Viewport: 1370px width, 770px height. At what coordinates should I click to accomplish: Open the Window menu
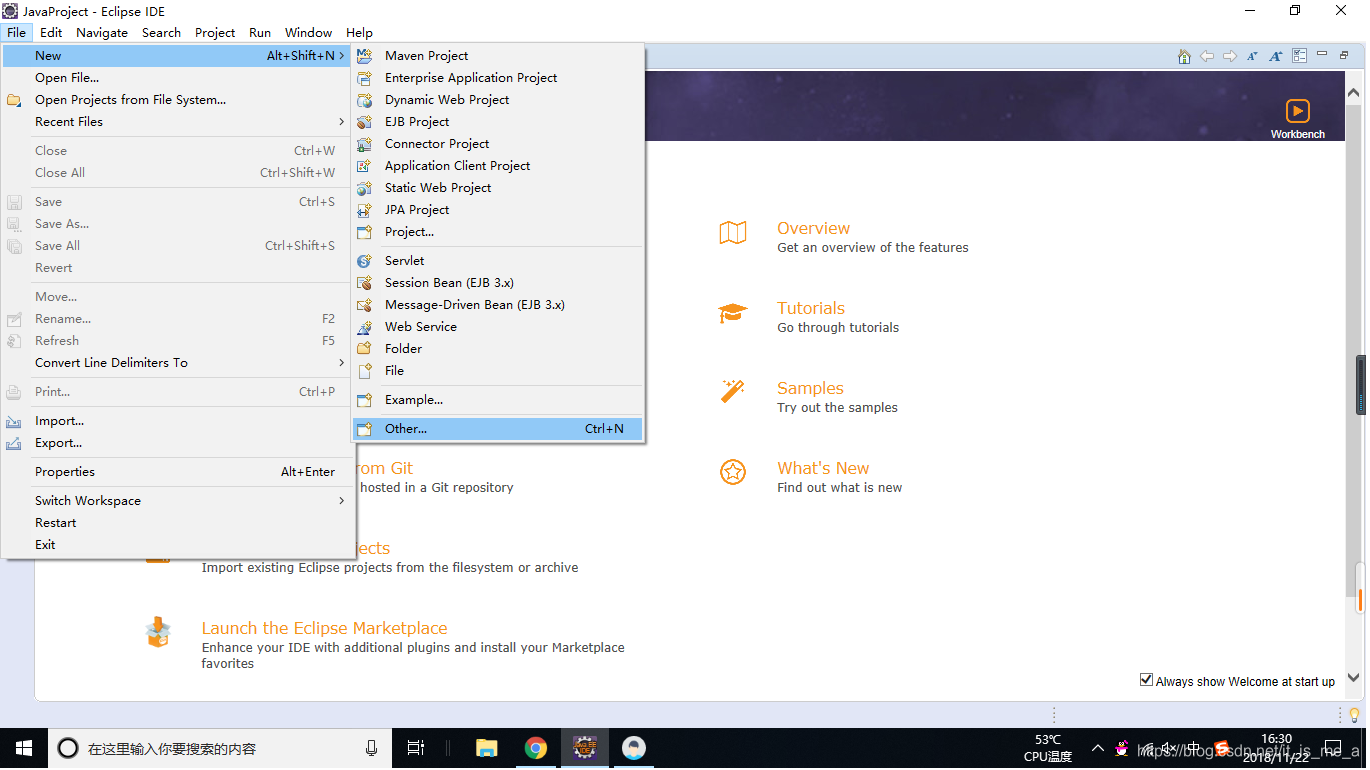[x=308, y=33]
